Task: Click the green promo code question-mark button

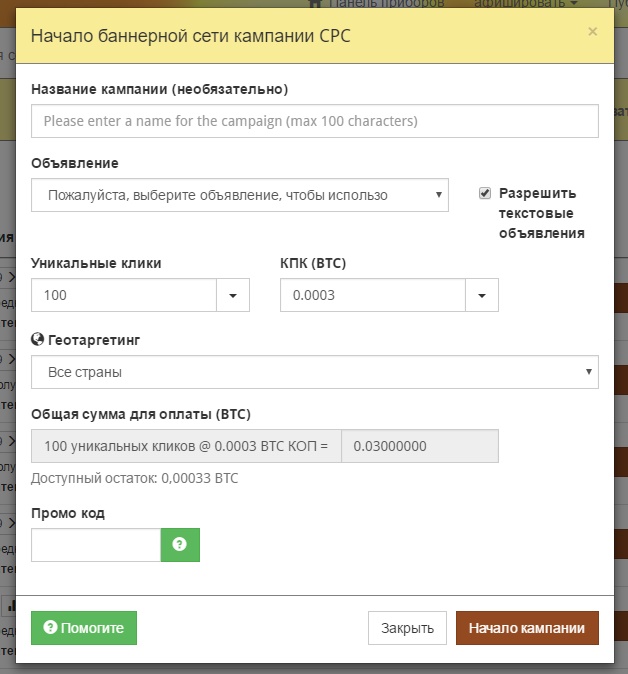Action: (180, 545)
